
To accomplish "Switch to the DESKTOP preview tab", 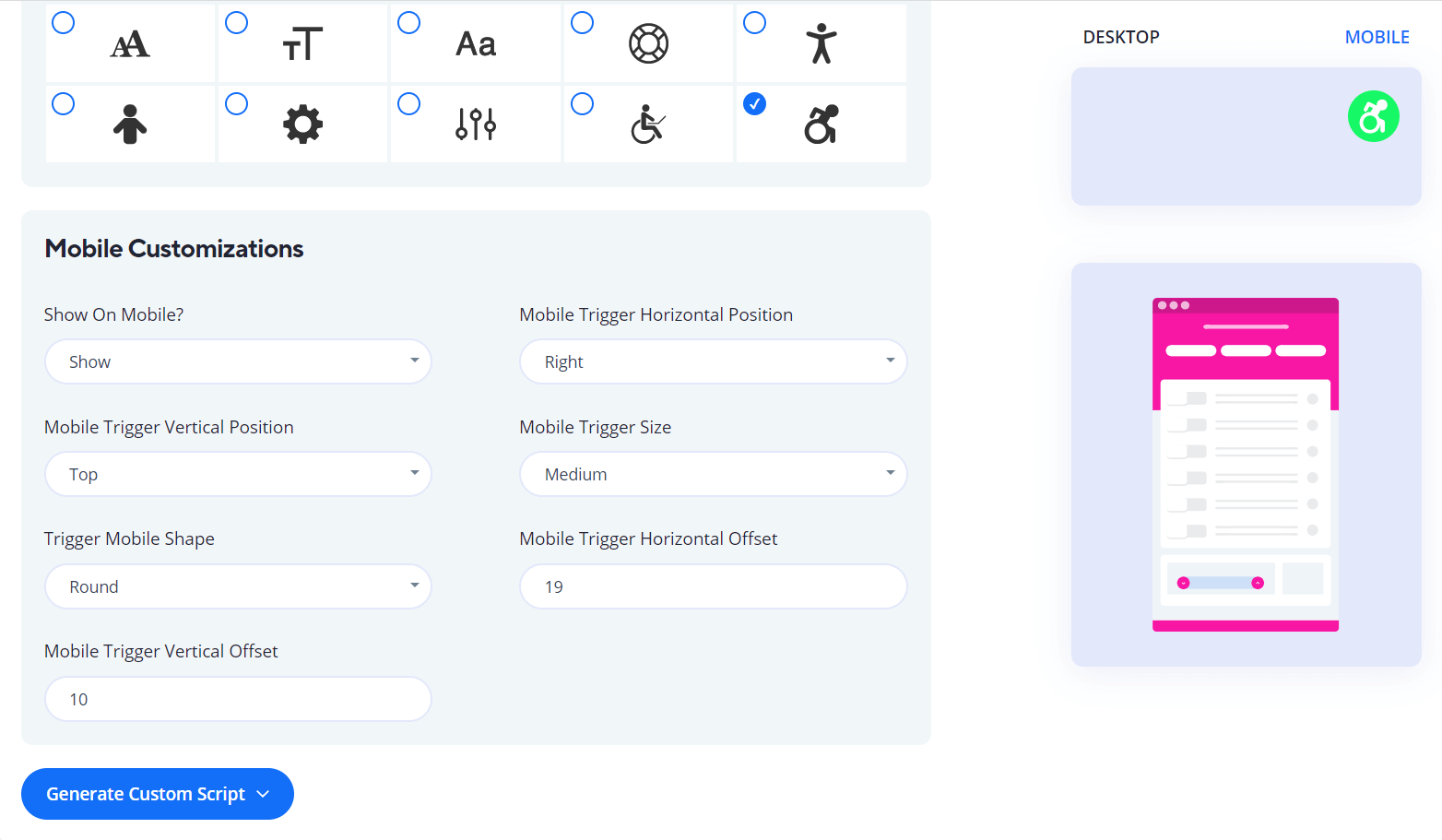I will coord(1121,38).
